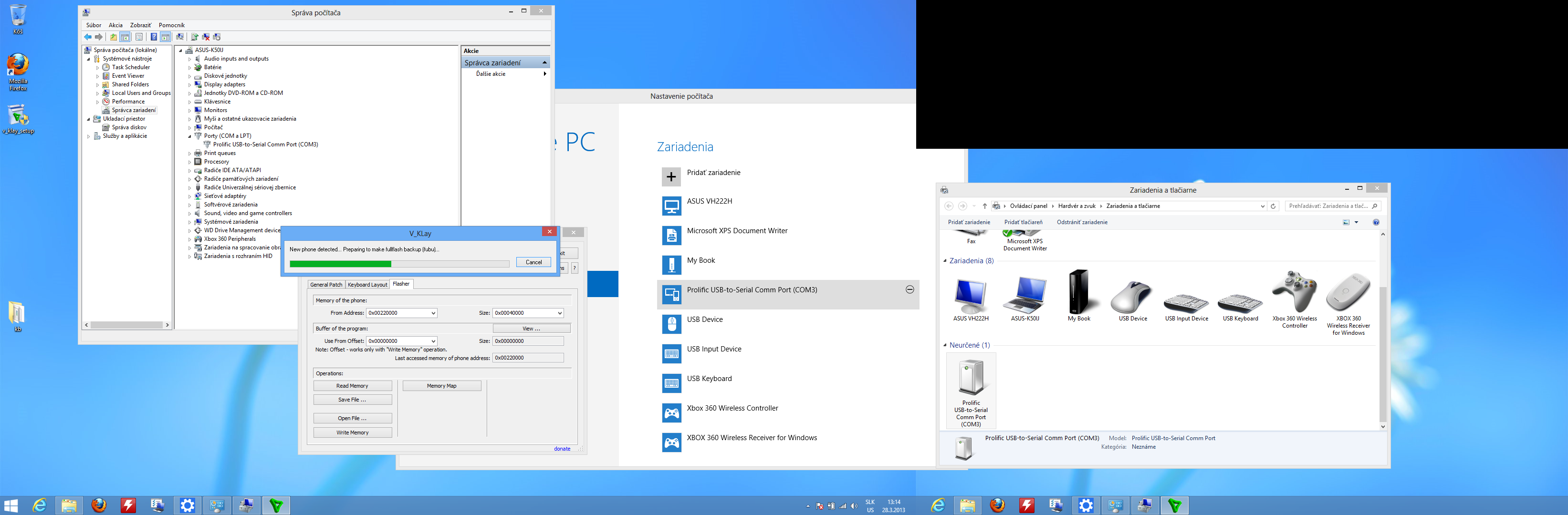Open the address bar history dropdown
The image size is (1568, 515).
pyautogui.click(x=1262, y=206)
